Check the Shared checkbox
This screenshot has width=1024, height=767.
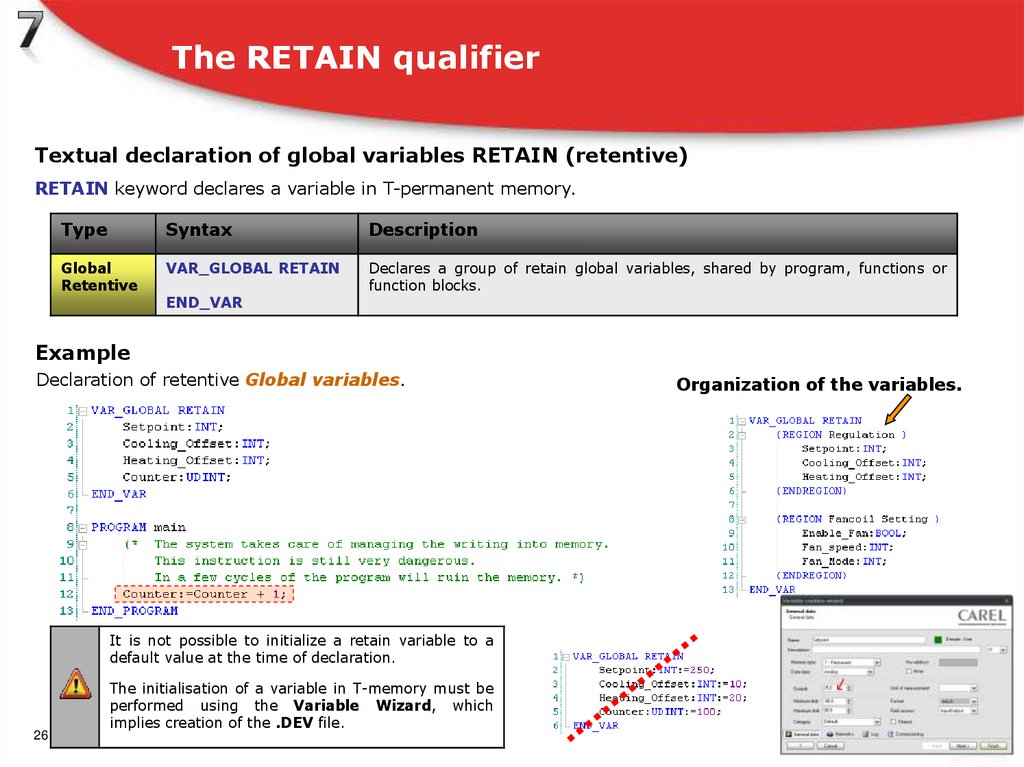[893, 721]
